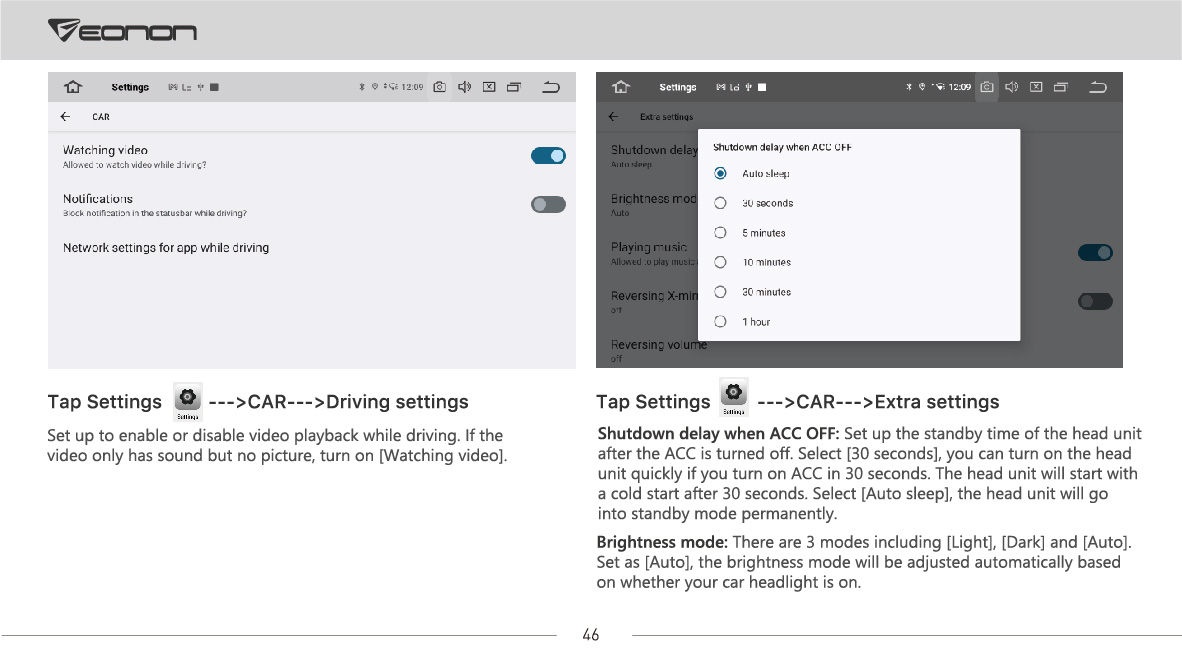Open the Shutdown delay setting row
The image size is (1182, 650).
coord(653,156)
